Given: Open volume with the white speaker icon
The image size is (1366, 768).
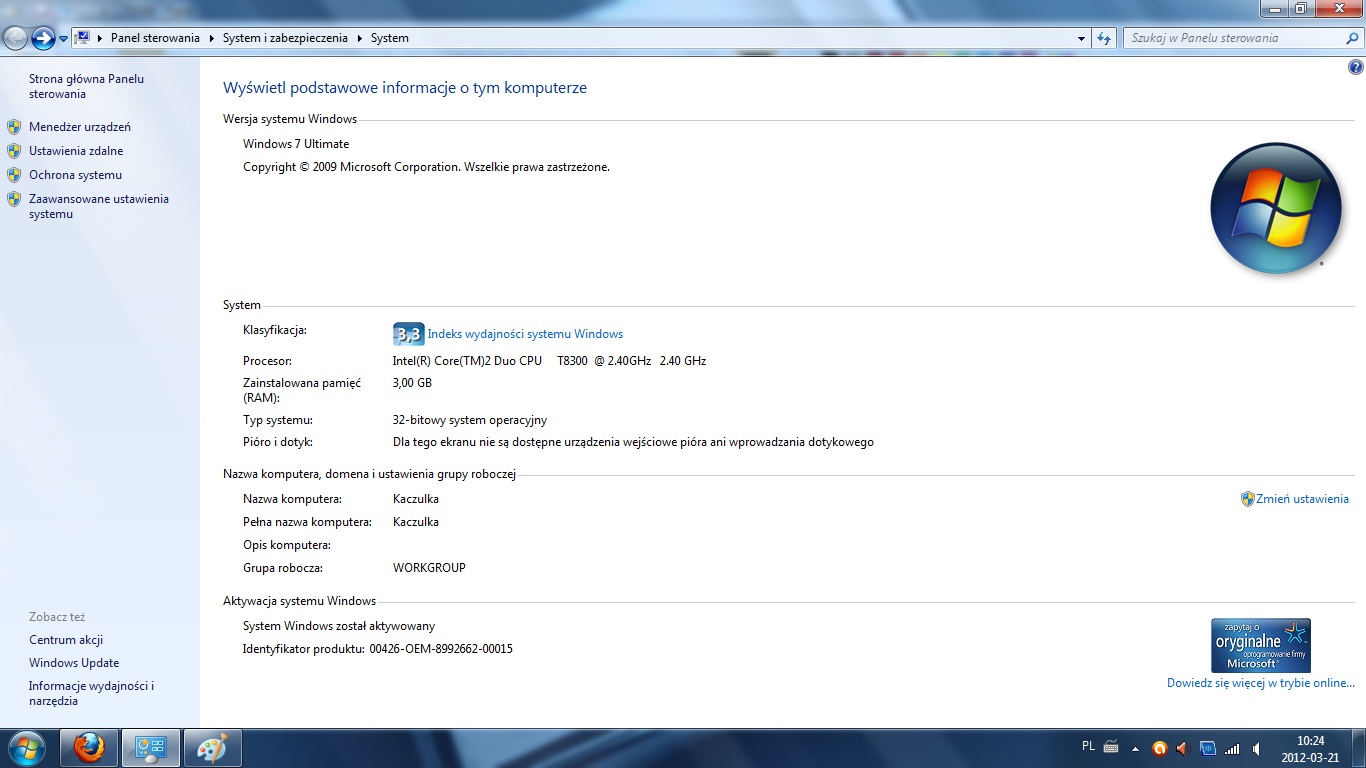Looking at the screenshot, I should [x=1256, y=748].
